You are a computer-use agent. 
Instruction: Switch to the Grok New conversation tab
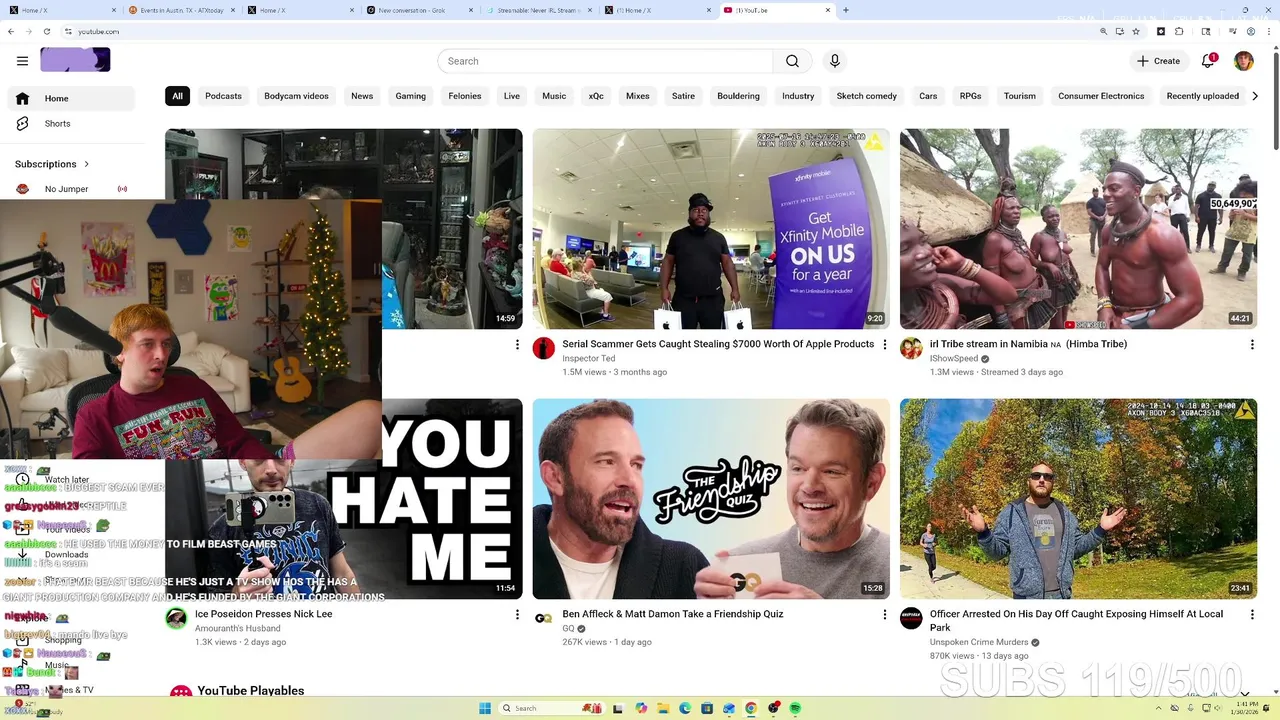(418, 10)
